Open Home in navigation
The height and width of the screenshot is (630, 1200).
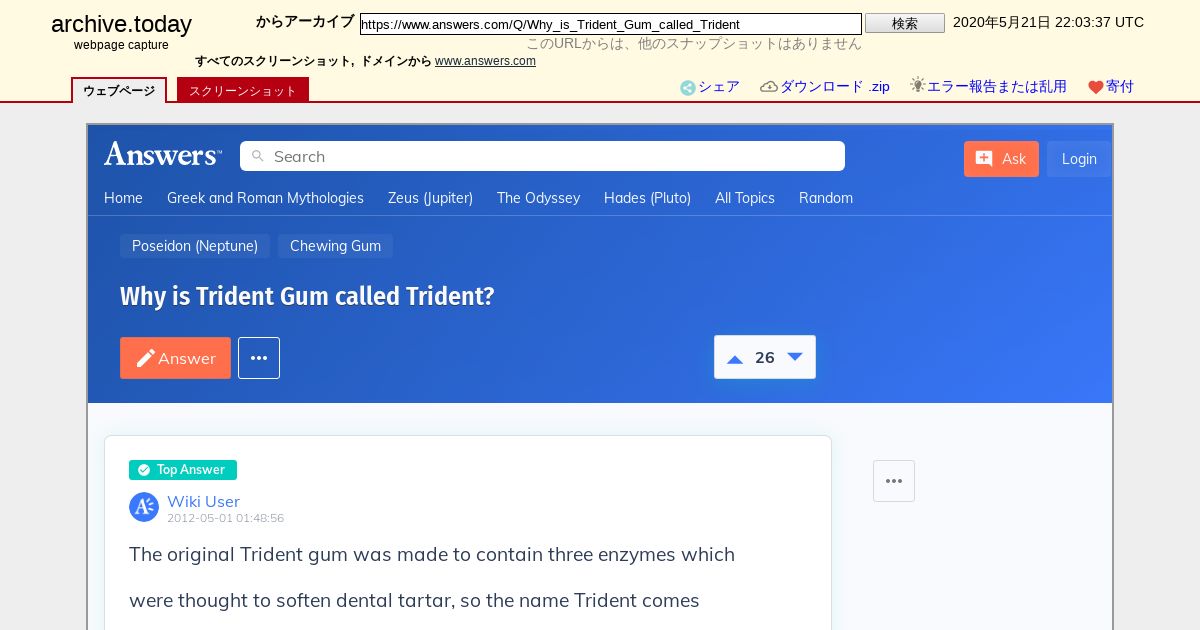point(123,198)
